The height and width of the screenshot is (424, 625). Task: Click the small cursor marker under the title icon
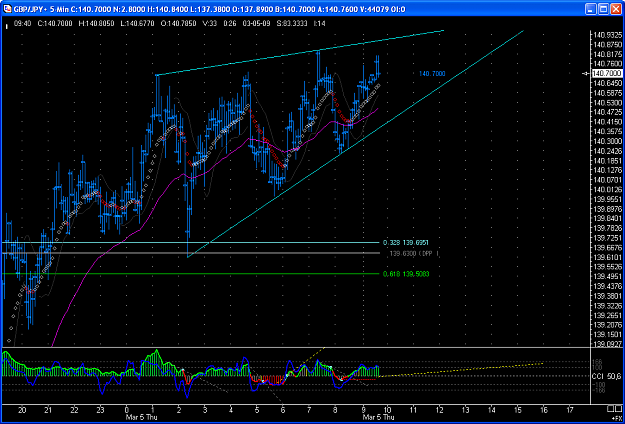pos(6,26)
